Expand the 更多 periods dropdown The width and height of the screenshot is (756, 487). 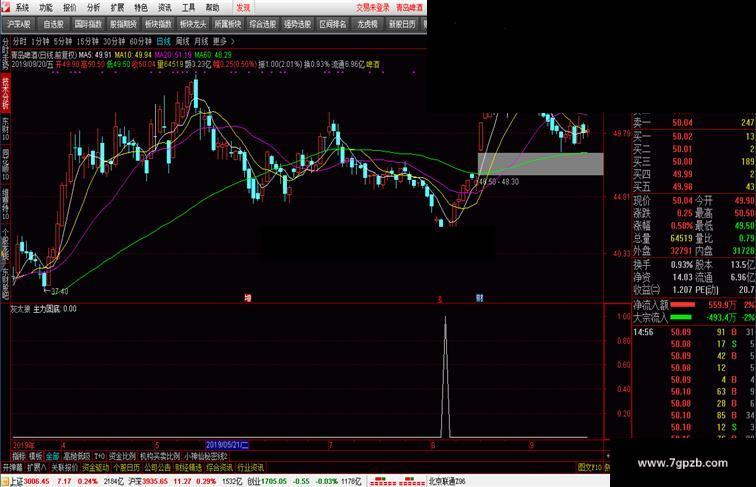pos(223,41)
